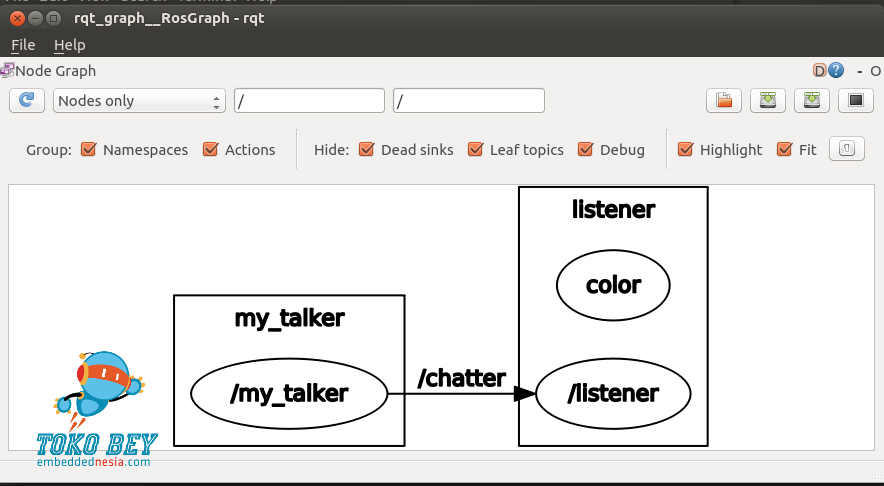Uncheck the Debug hide checkbox
Screen dimensions: 884x486
click(x=585, y=150)
